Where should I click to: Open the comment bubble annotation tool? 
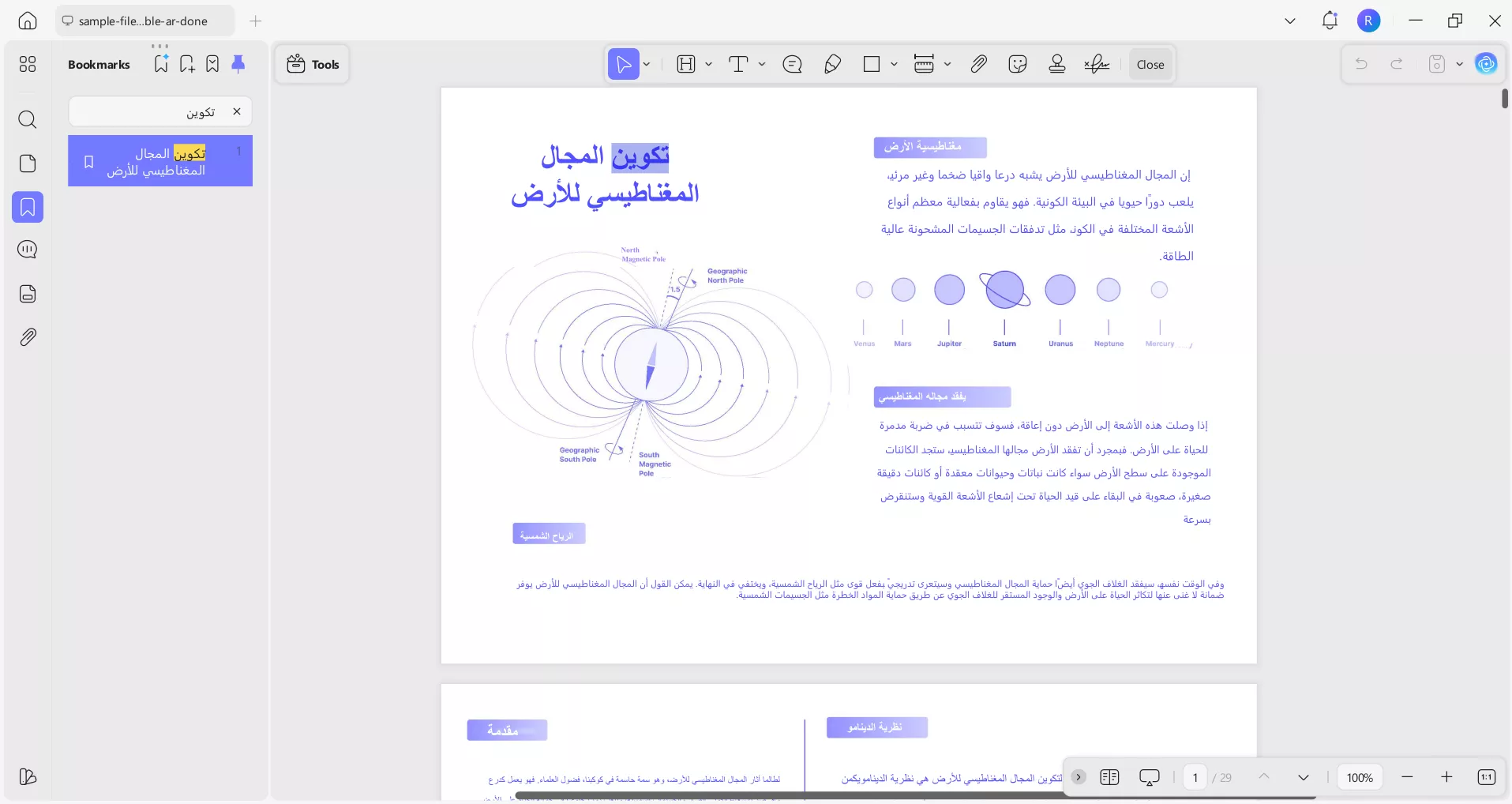(793, 64)
